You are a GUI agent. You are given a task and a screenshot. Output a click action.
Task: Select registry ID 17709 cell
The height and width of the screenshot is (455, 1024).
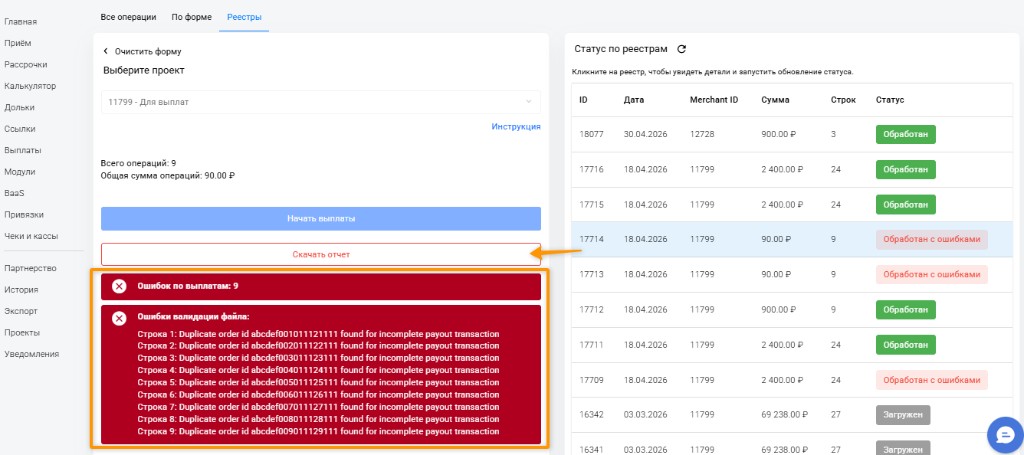pyautogui.click(x=591, y=380)
